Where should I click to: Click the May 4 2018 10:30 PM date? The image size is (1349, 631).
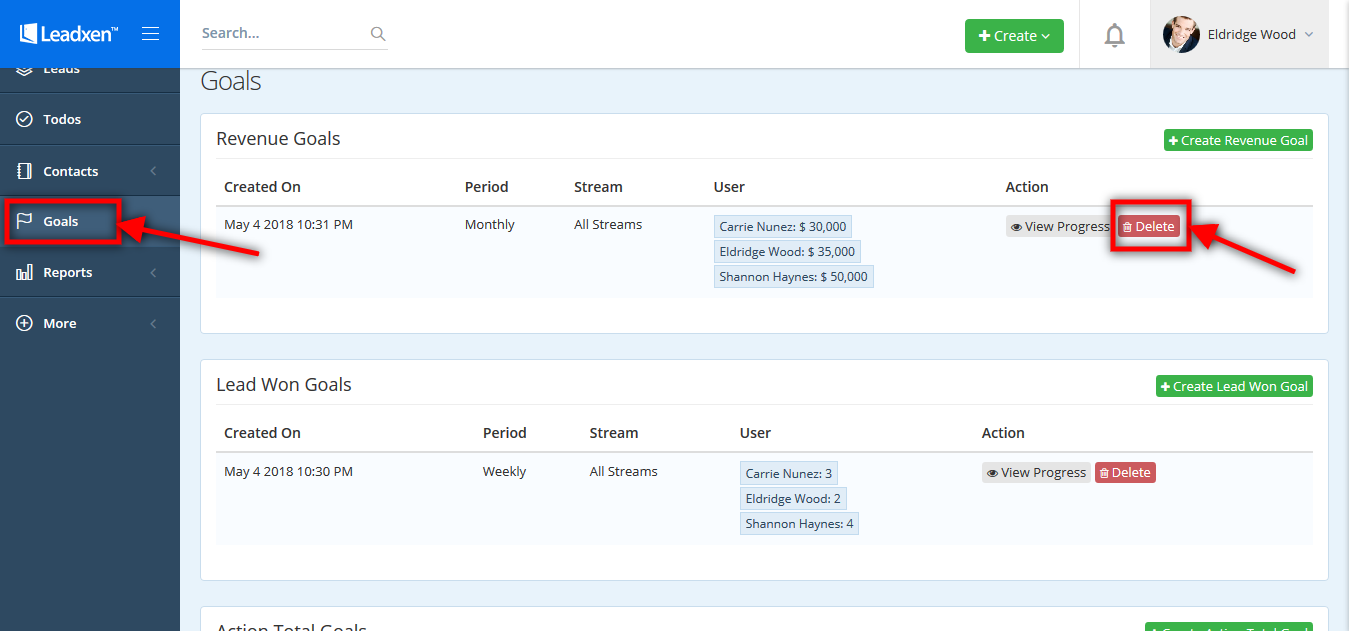click(x=288, y=472)
